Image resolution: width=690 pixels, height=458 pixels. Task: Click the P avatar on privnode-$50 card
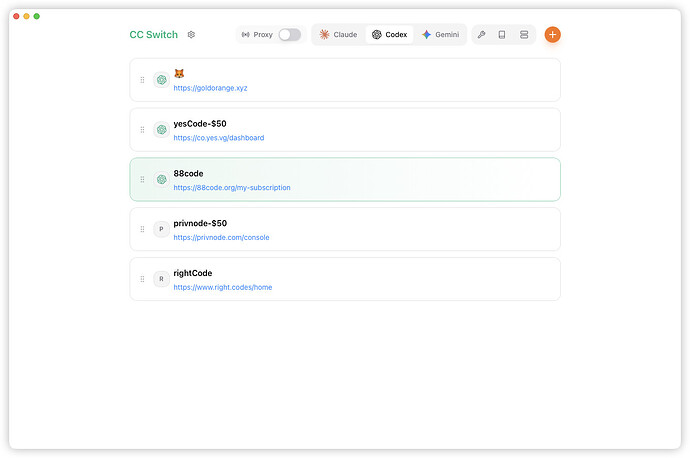coord(161,229)
